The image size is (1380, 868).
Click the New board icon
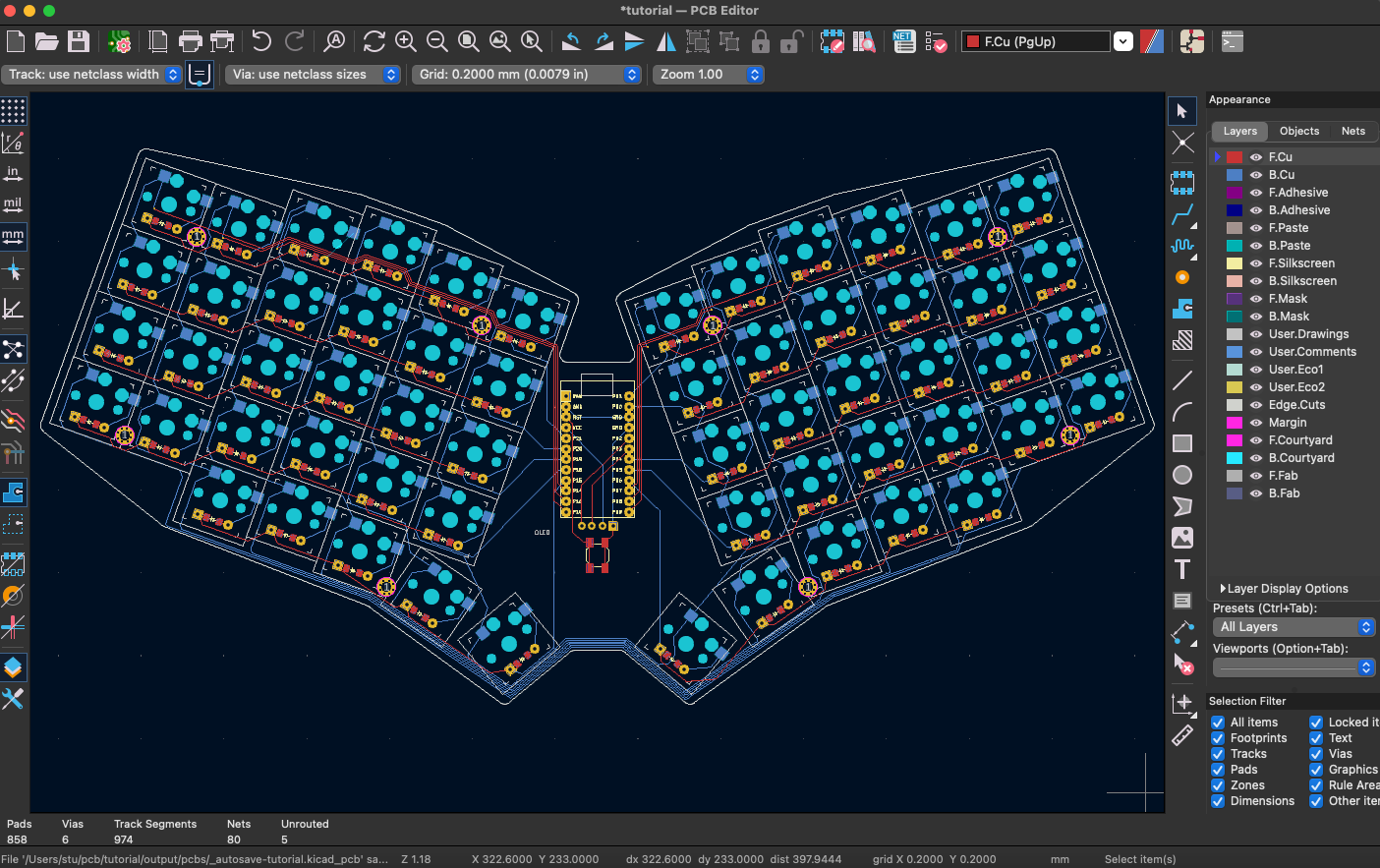click(16, 41)
